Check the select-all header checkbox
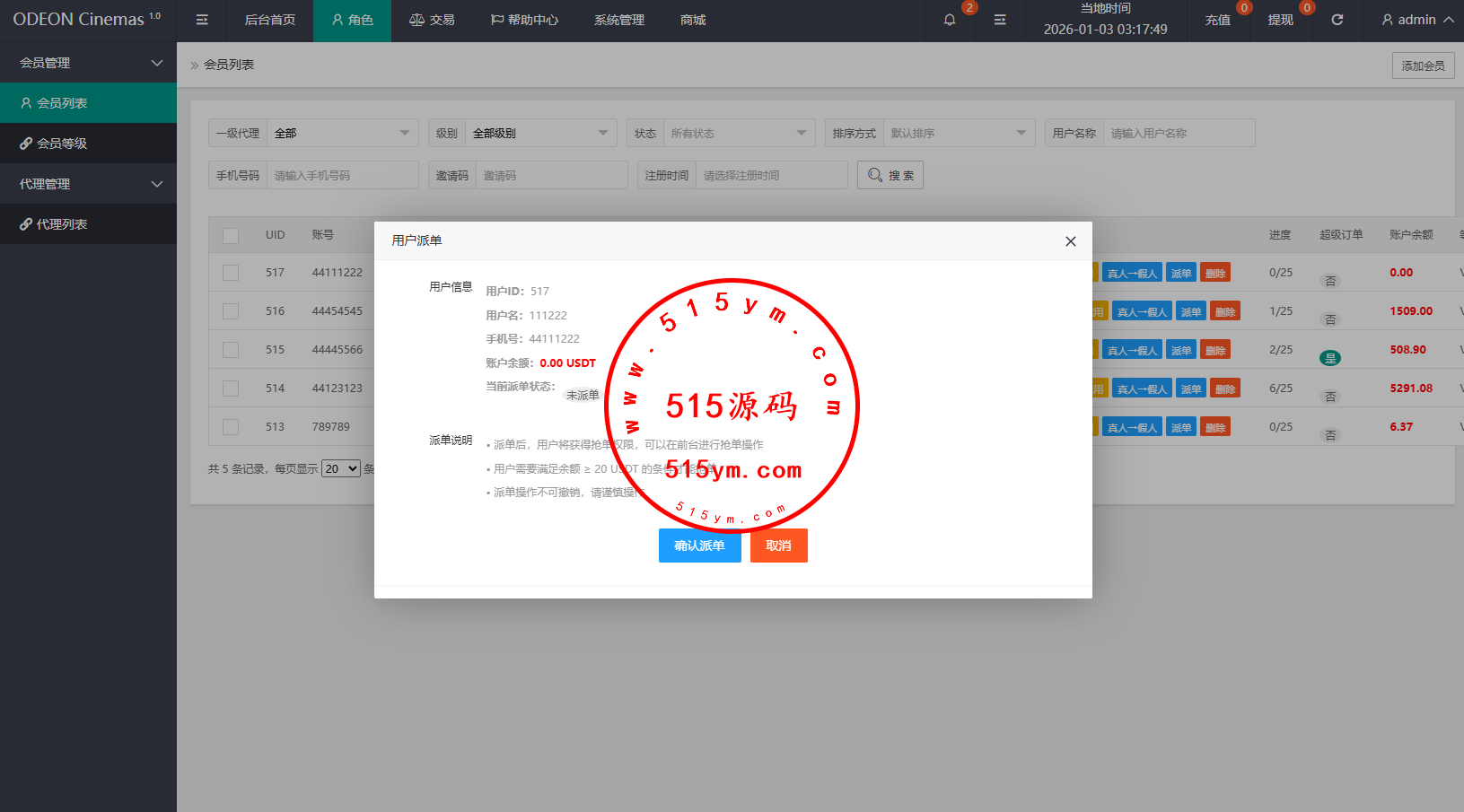The width and height of the screenshot is (1464, 812). tap(231, 235)
